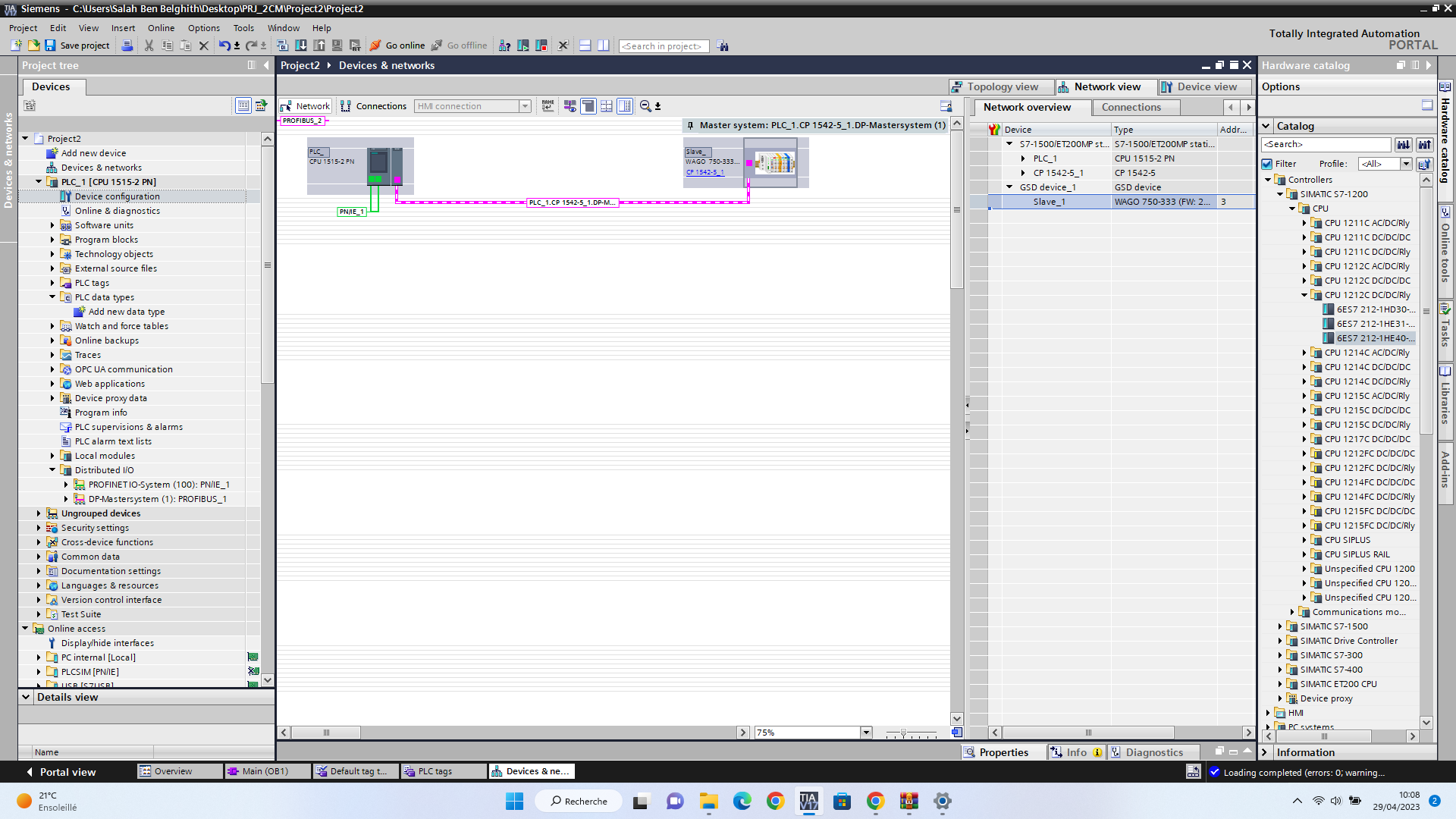Open the HMI connection dropdown
The height and width of the screenshot is (819, 1456).
click(525, 106)
